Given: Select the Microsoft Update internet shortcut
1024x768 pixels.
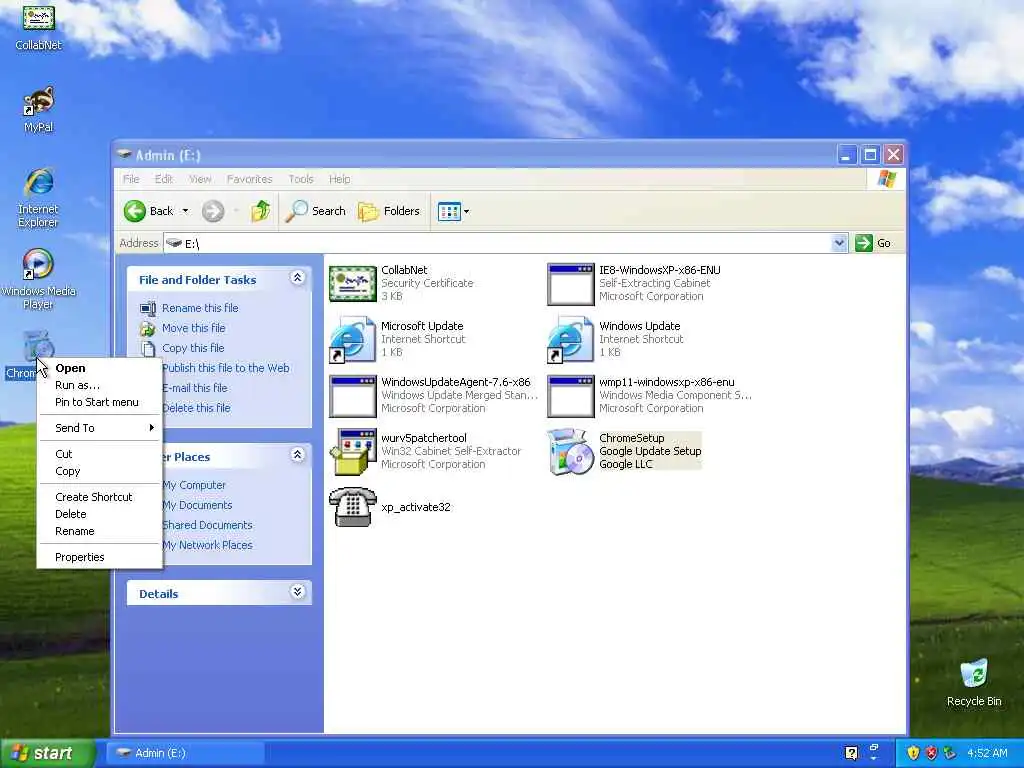Looking at the screenshot, I should (353, 340).
